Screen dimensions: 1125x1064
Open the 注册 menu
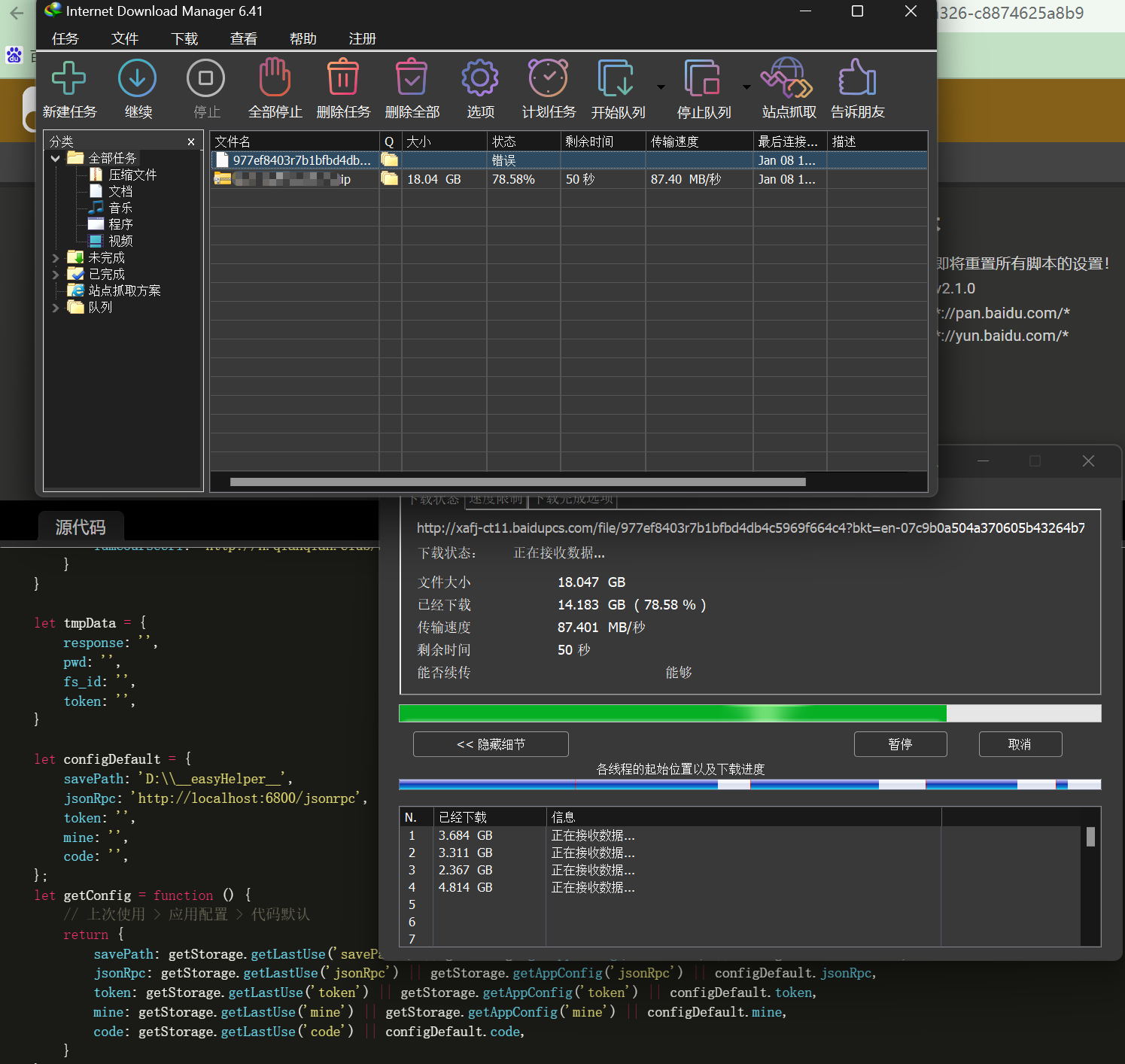point(363,38)
